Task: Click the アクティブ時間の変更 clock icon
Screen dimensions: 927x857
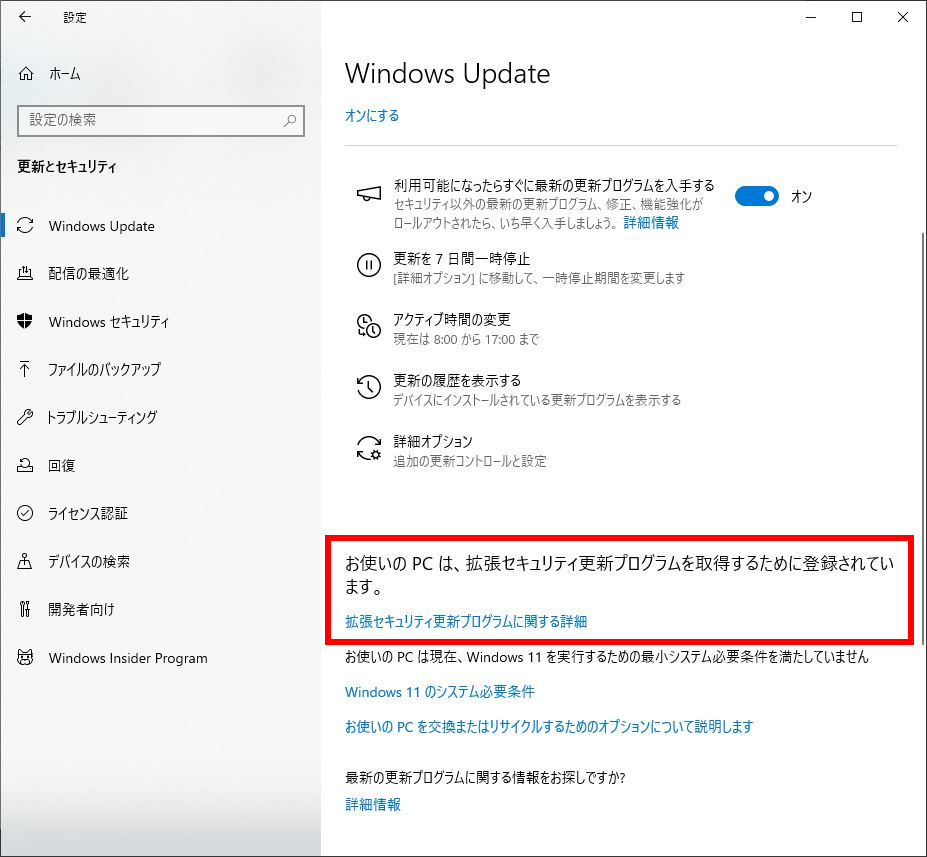Action: (369, 326)
